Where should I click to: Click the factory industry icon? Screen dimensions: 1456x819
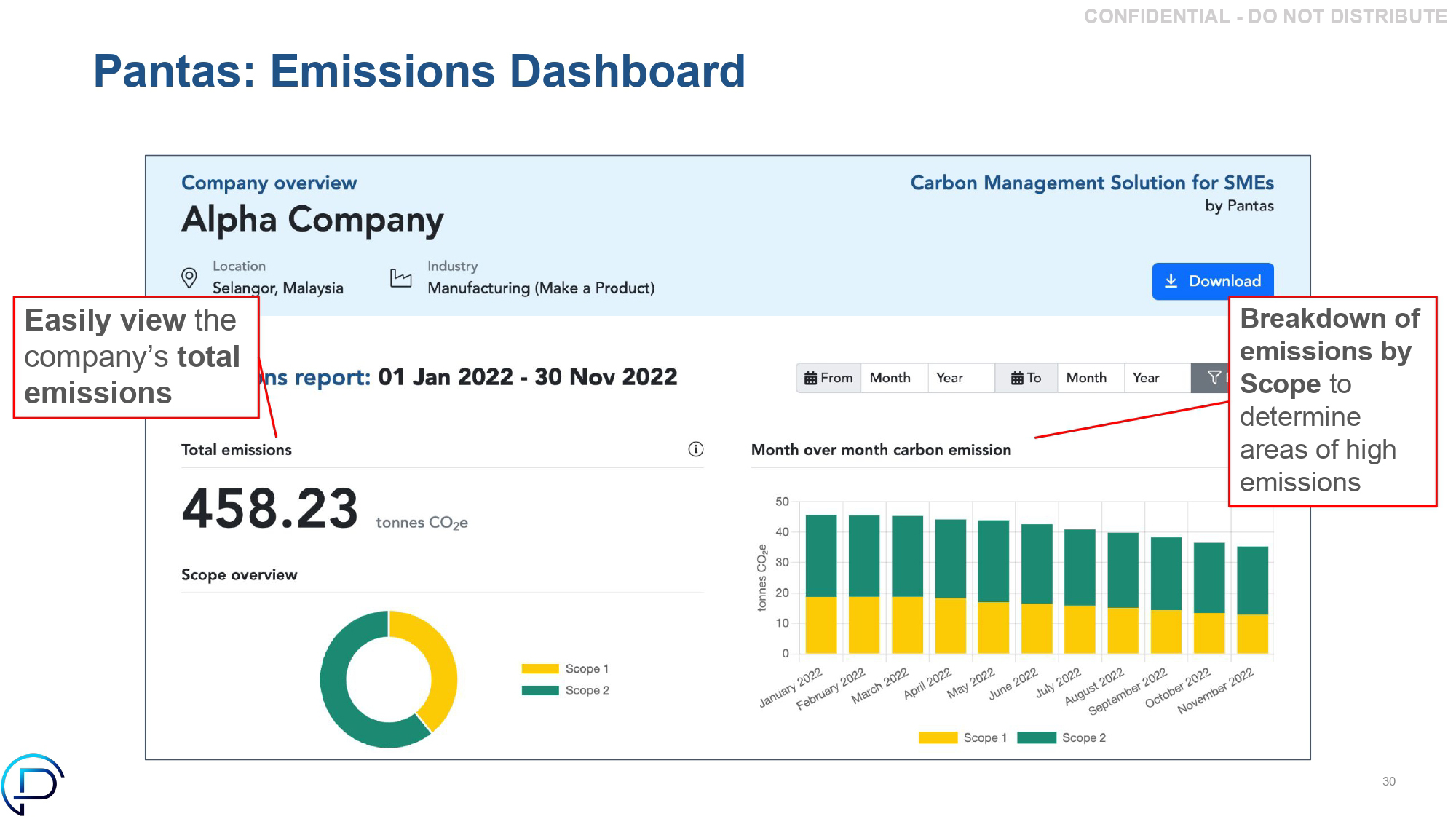(x=400, y=277)
